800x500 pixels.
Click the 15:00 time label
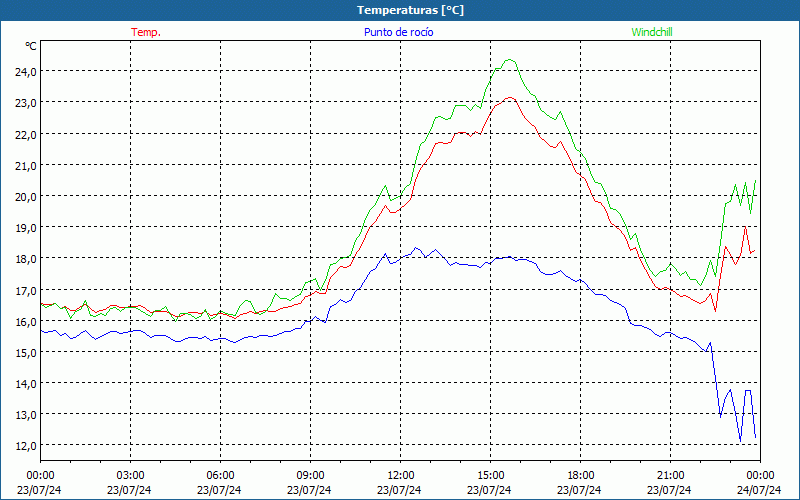490,476
